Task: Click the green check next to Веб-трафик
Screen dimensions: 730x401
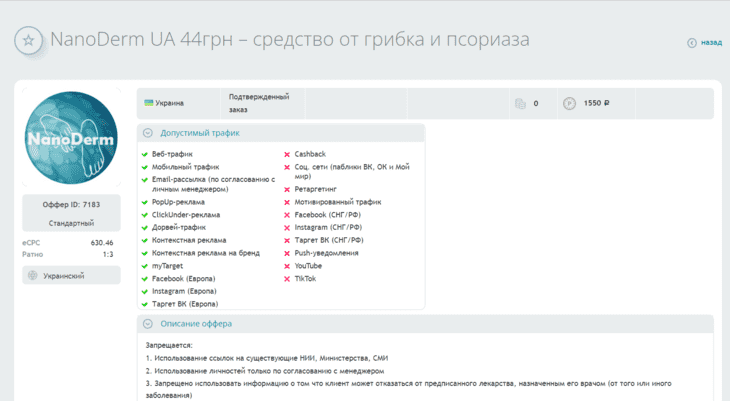Action: (x=145, y=154)
